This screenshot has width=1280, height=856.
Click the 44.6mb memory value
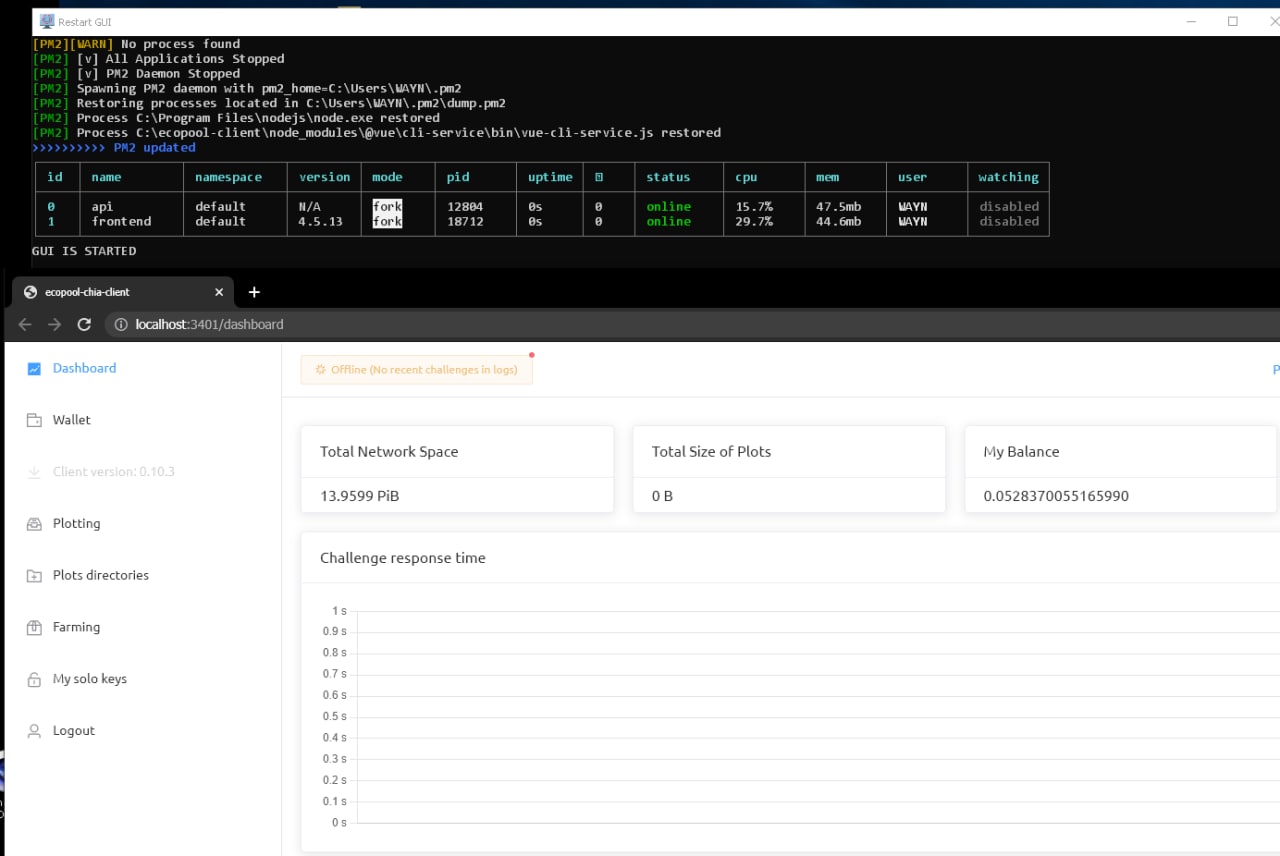(x=838, y=222)
